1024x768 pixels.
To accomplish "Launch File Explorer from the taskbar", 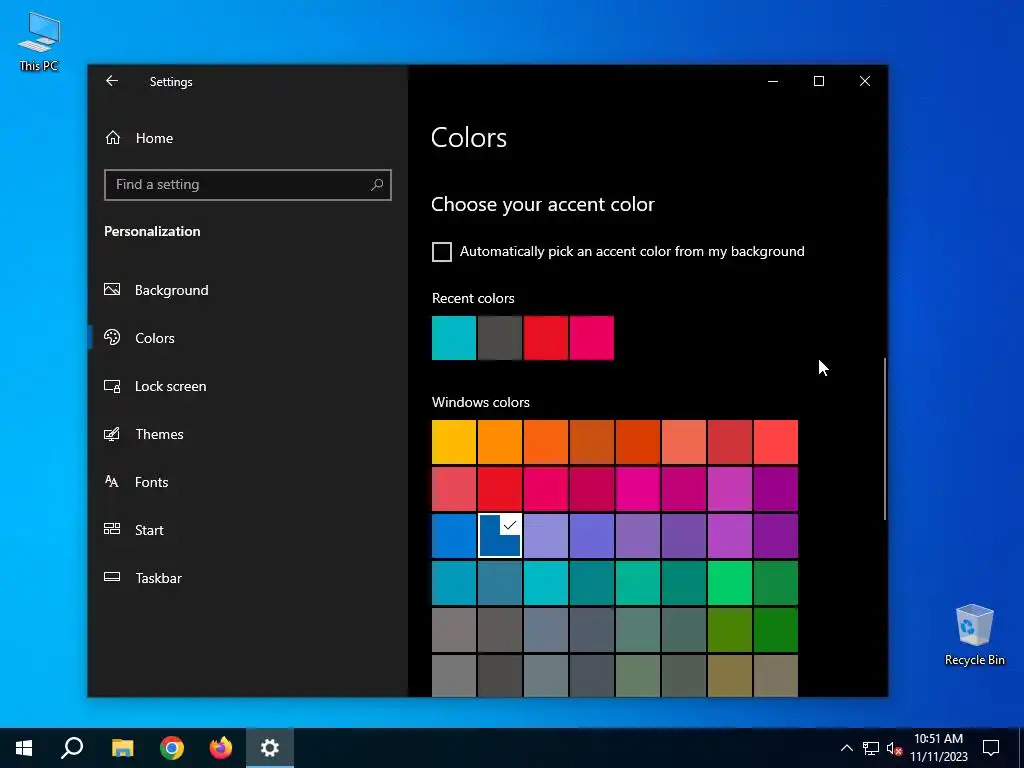I will coord(122,748).
